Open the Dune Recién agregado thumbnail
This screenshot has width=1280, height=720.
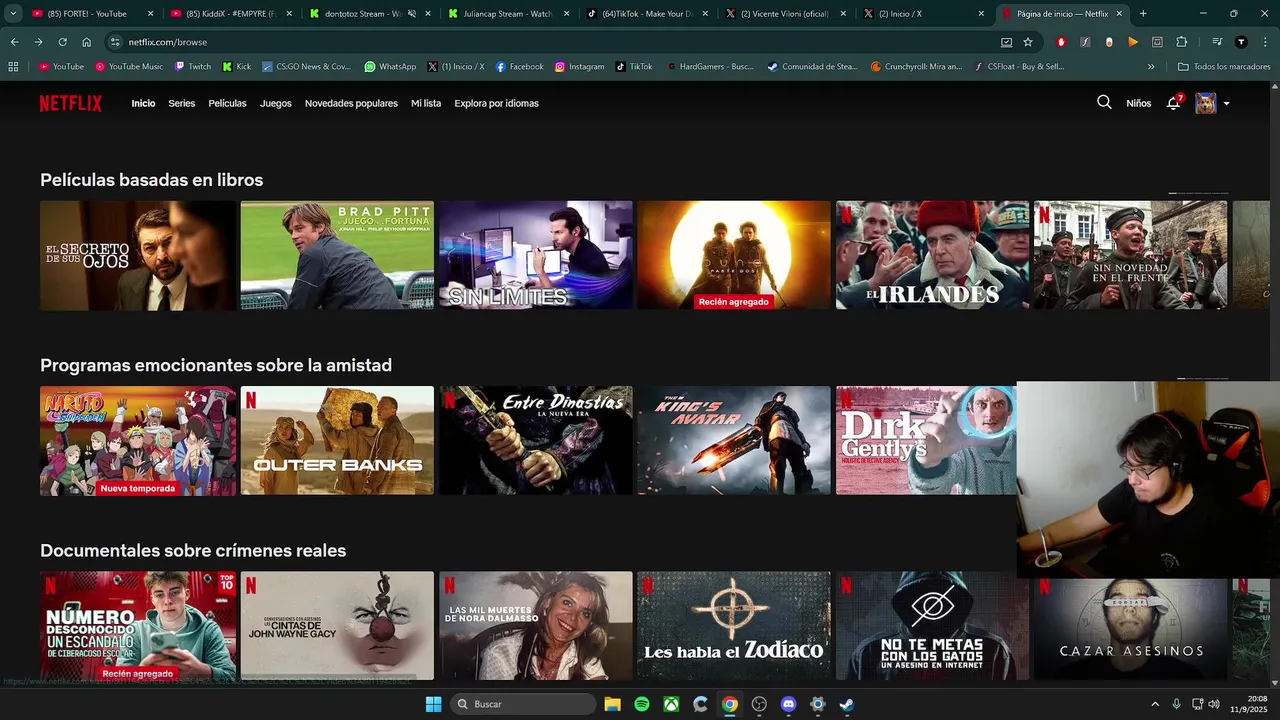pos(734,255)
